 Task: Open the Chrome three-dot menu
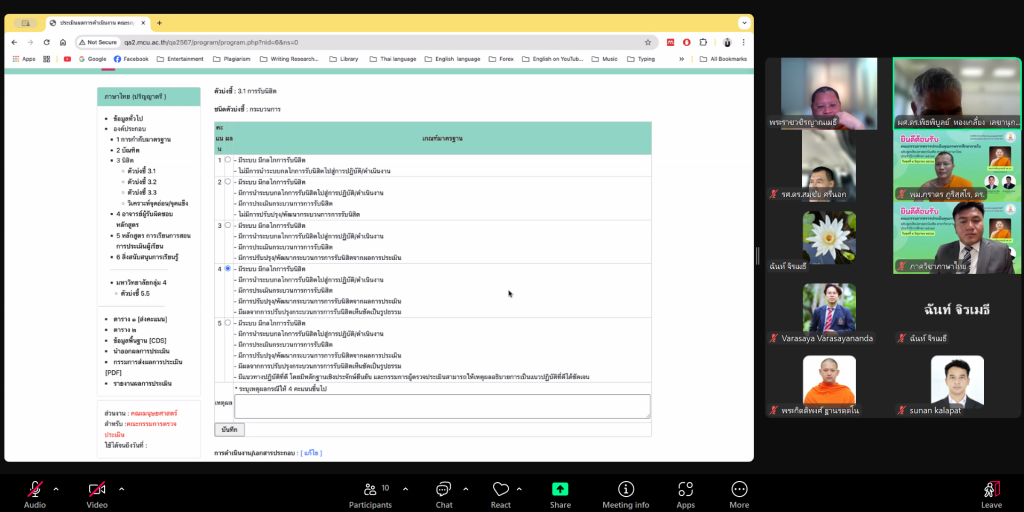(x=743, y=42)
